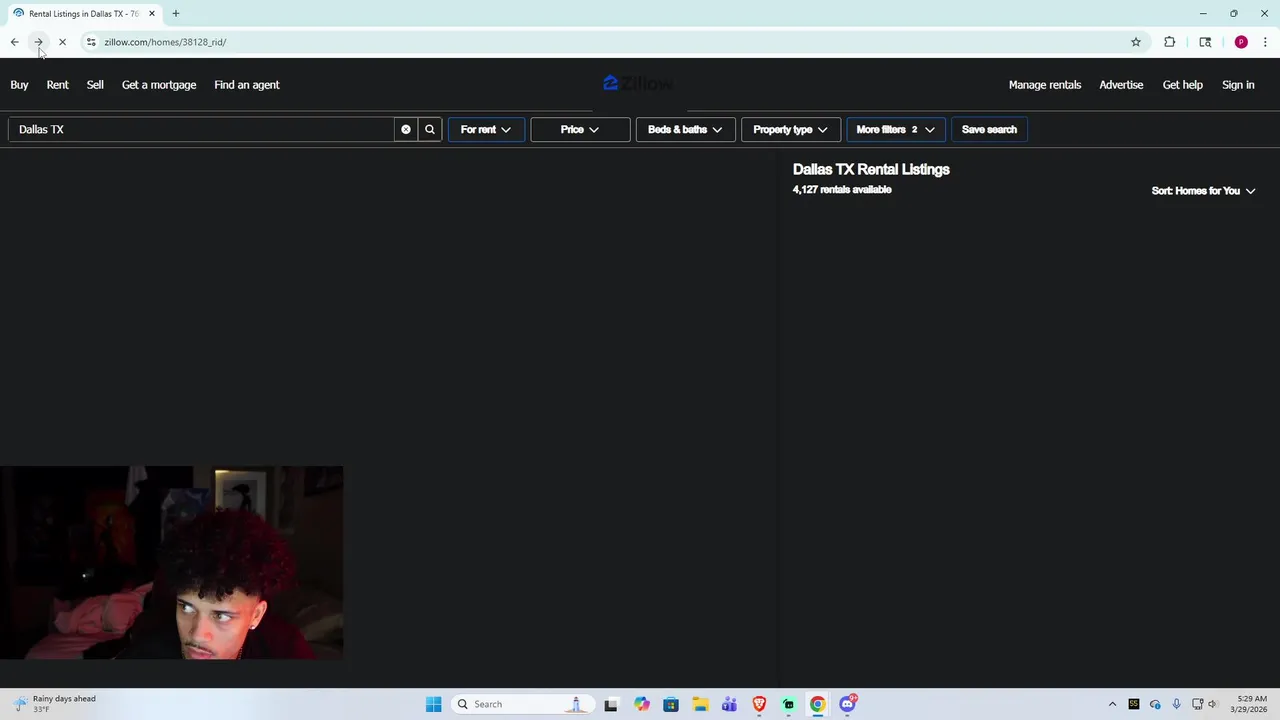This screenshot has height=720, width=1280.
Task: Click the Windows taskbar Search box
Action: pyautogui.click(x=522, y=704)
